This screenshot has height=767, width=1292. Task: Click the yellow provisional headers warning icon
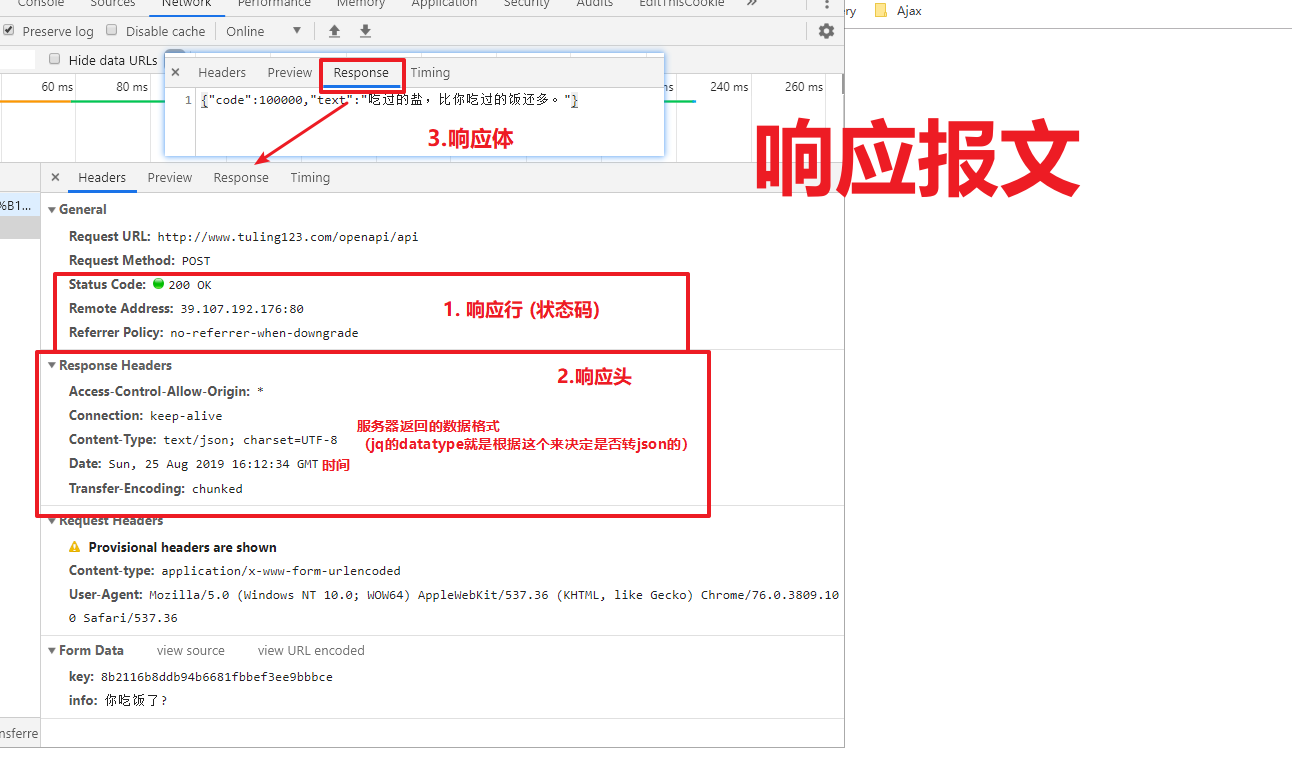(75, 547)
